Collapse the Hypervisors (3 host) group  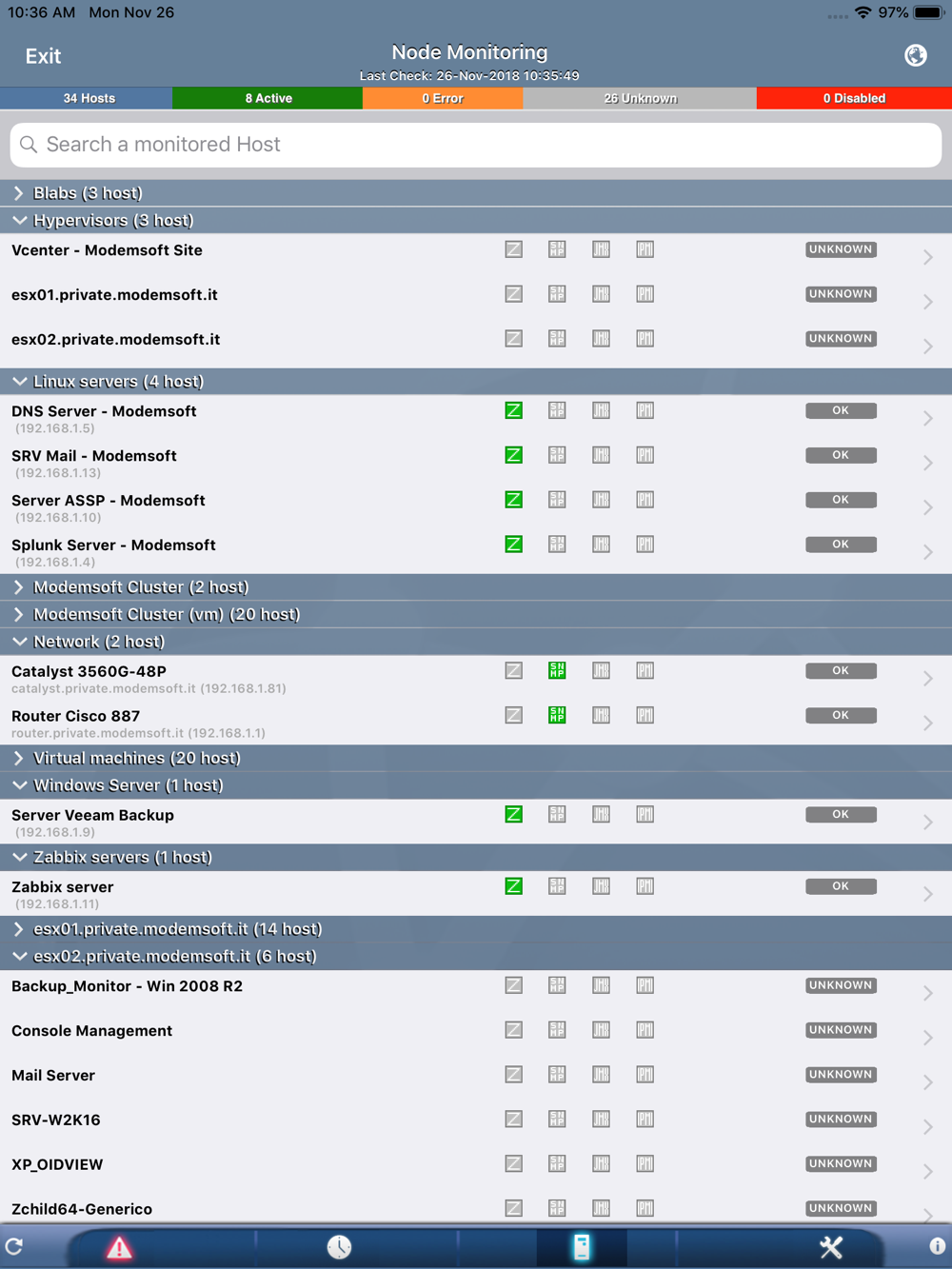tap(476, 221)
